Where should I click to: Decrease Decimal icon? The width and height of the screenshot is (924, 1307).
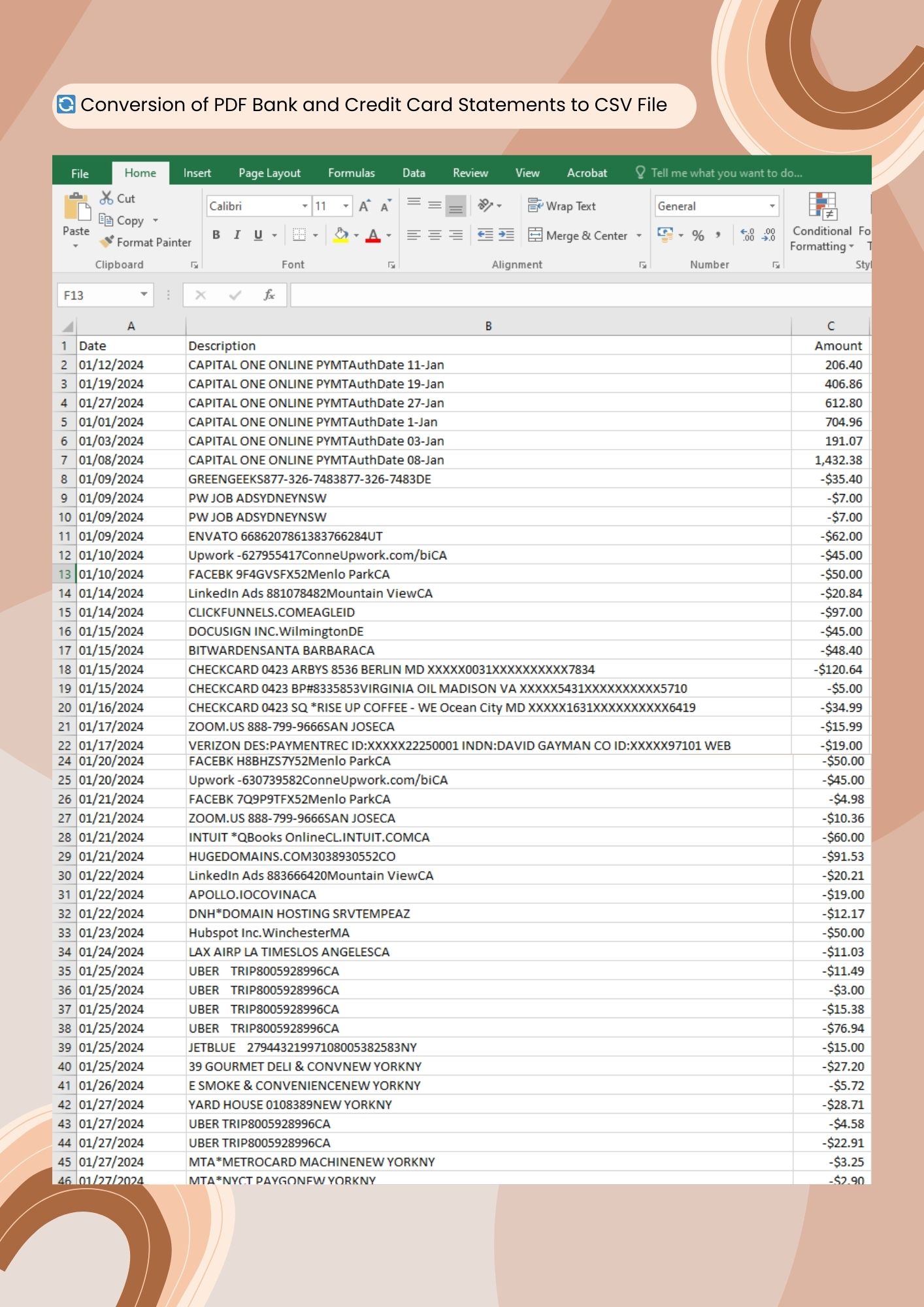pyautogui.click(x=769, y=235)
